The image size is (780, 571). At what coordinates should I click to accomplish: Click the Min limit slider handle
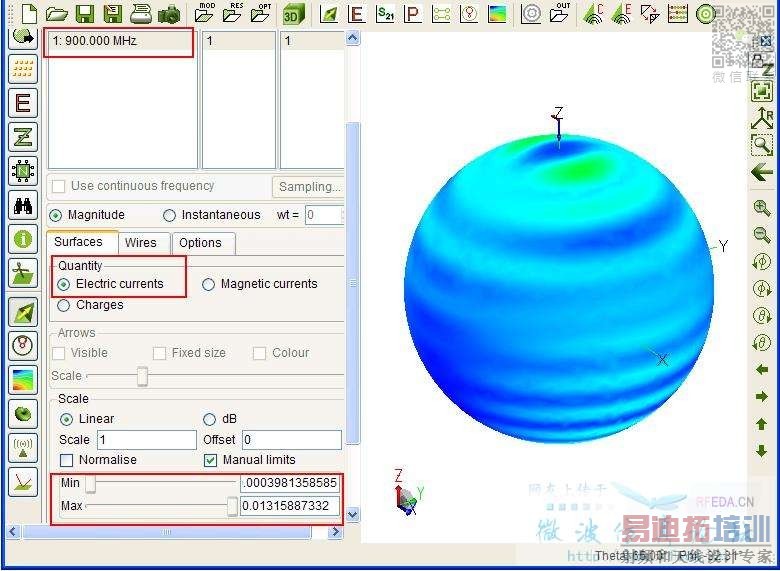(90, 483)
